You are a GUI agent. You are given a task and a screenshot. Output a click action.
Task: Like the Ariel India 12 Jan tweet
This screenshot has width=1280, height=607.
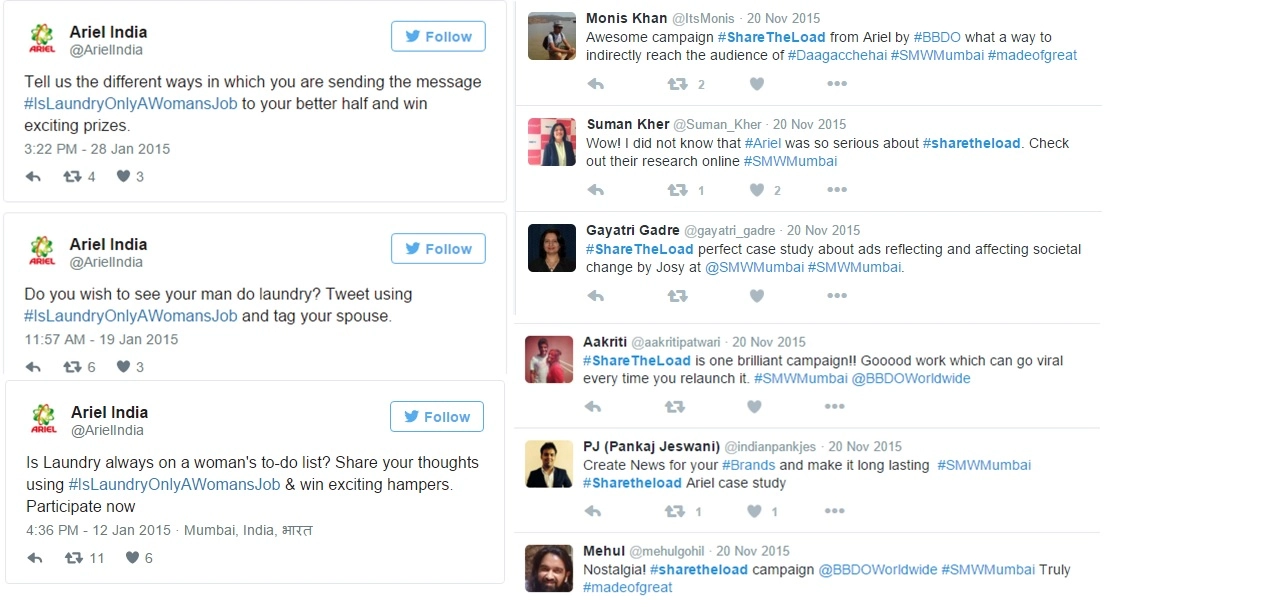[132, 558]
